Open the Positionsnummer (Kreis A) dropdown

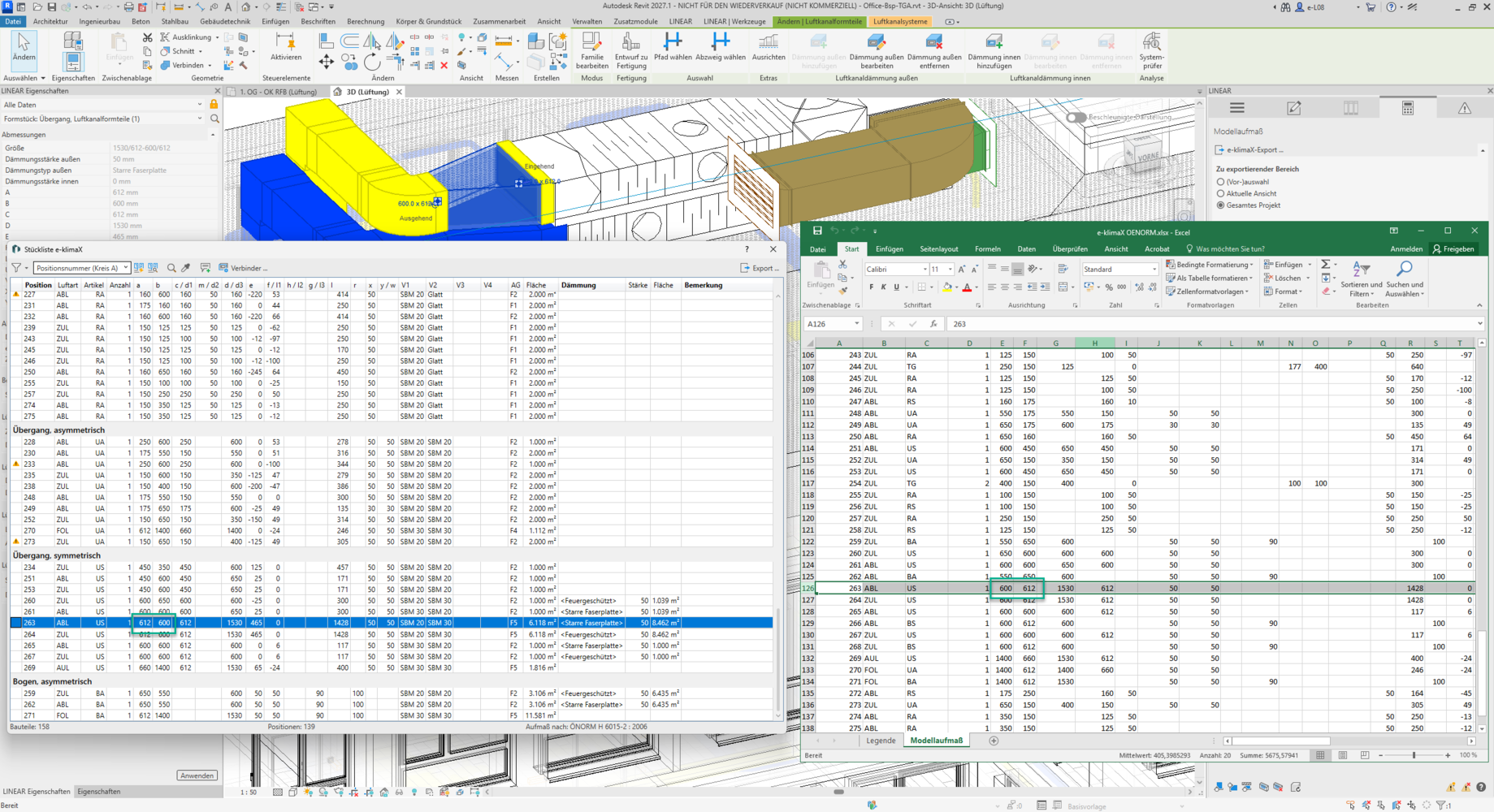tap(81, 268)
